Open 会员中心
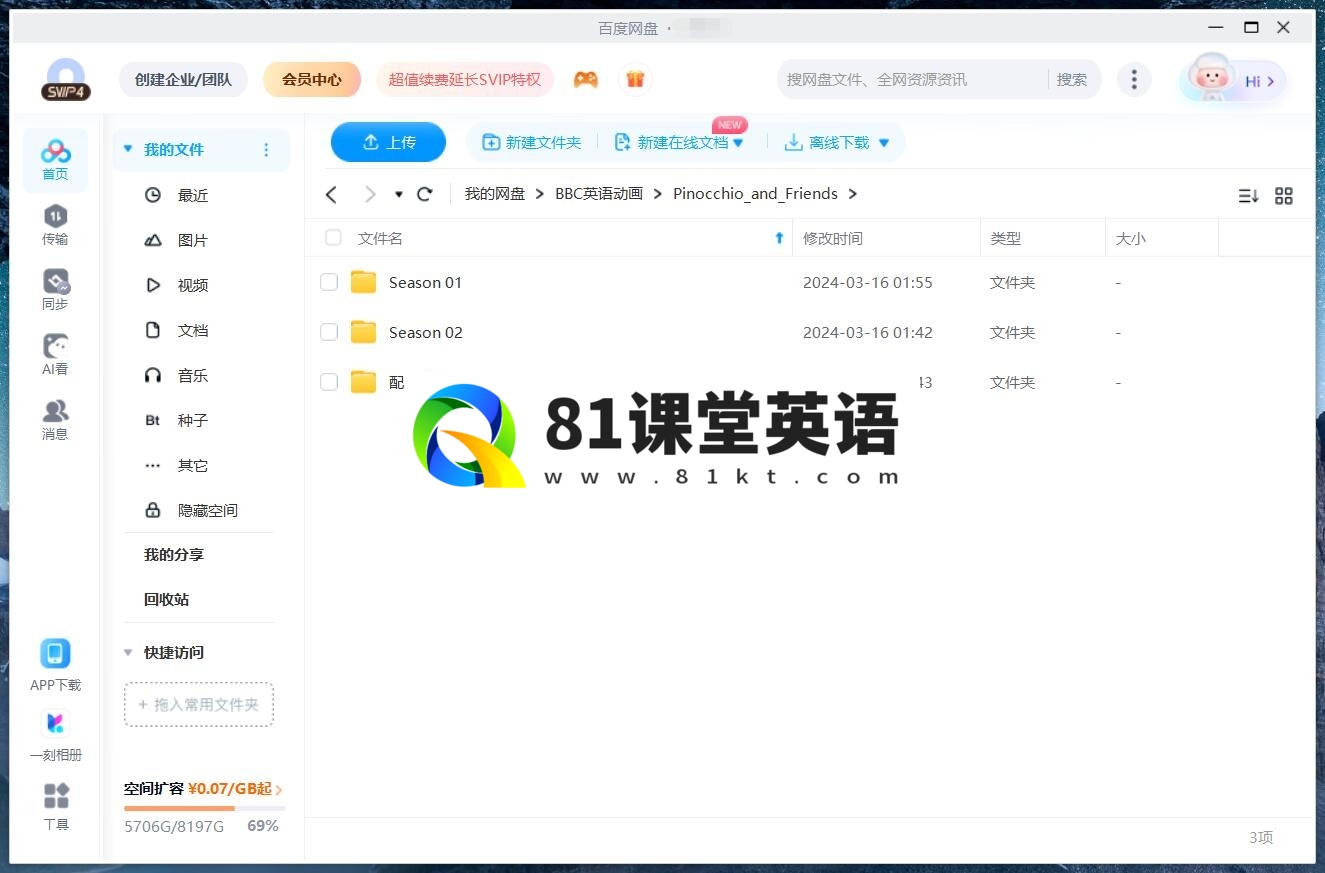The width and height of the screenshot is (1325, 873). 312,79
